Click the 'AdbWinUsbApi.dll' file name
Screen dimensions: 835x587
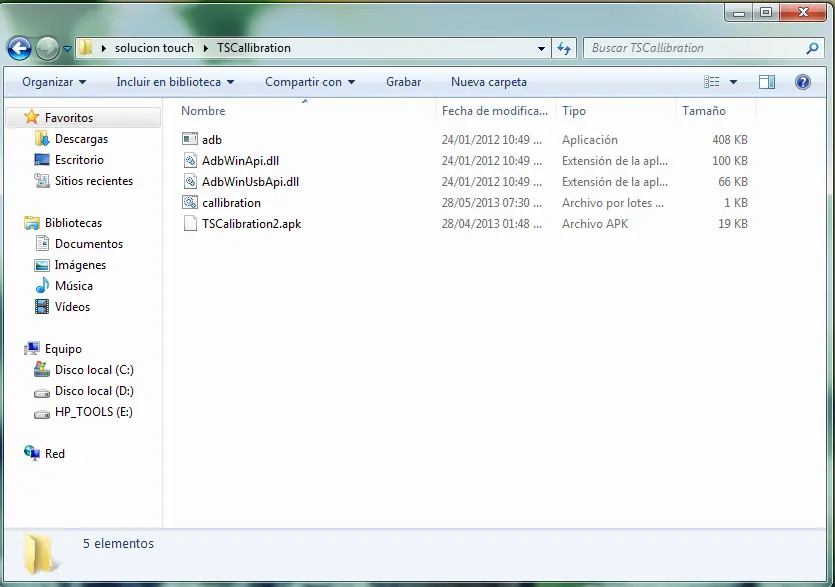[x=250, y=182]
